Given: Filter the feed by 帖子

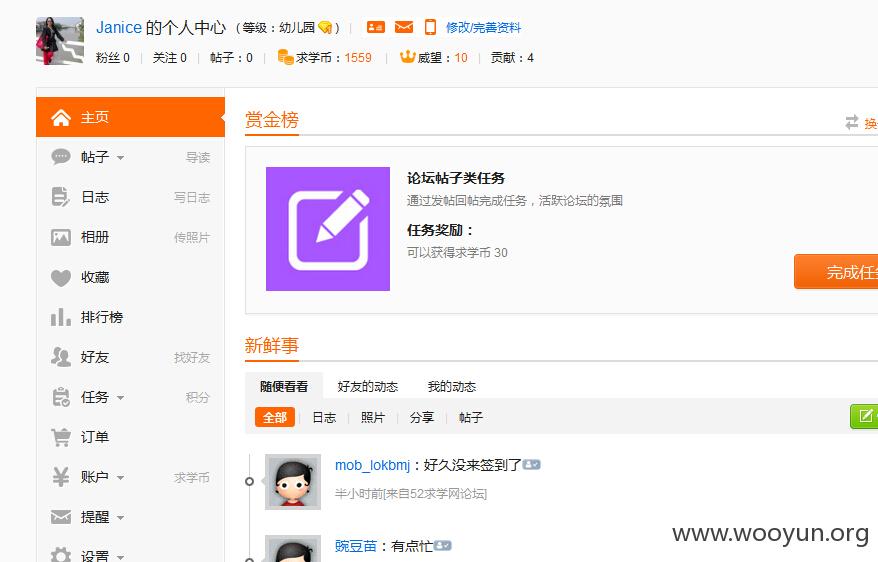Looking at the screenshot, I should point(470,418).
